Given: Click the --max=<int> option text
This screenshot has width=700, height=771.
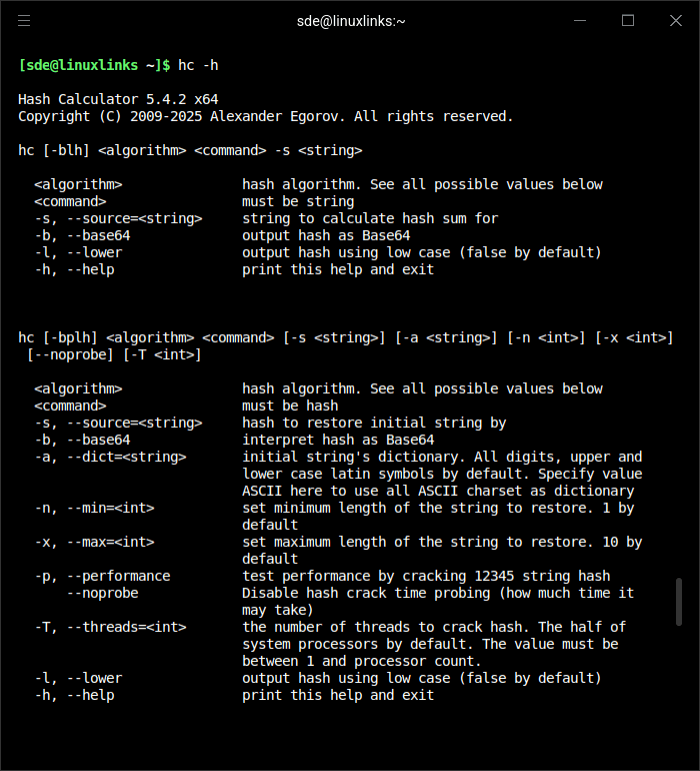Looking at the screenshot, I should 111,542.
